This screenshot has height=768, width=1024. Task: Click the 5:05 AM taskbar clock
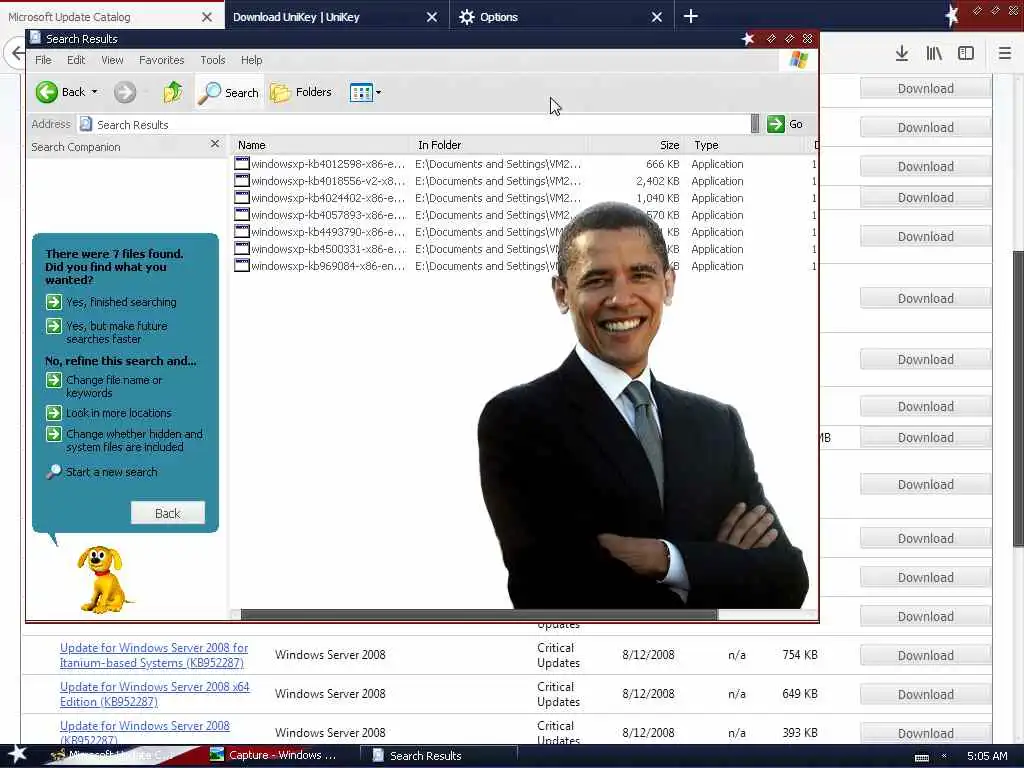987,756
